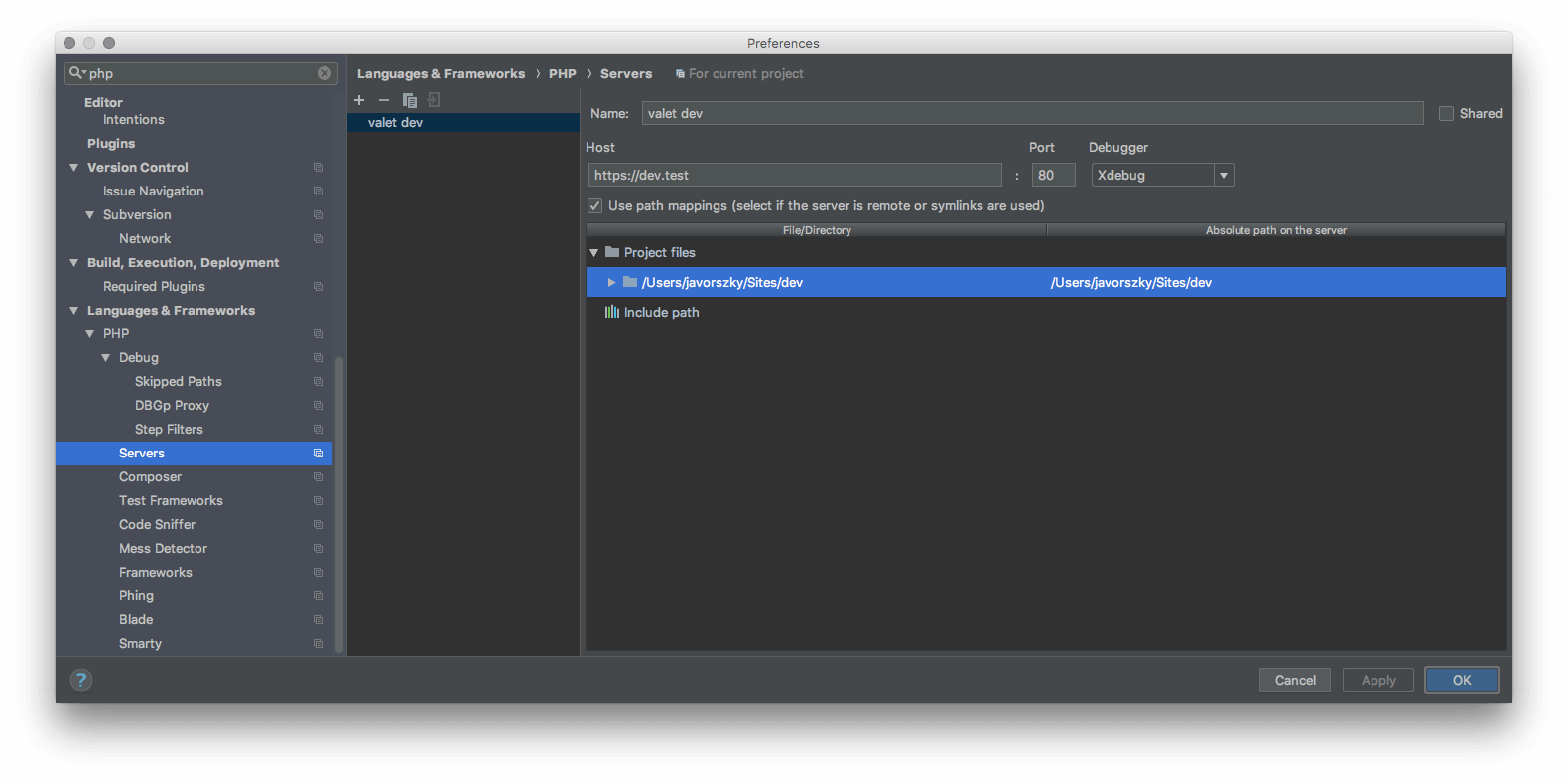Click the Host field https://dev.test
The image size is (1568, 782).
[795, 176]
